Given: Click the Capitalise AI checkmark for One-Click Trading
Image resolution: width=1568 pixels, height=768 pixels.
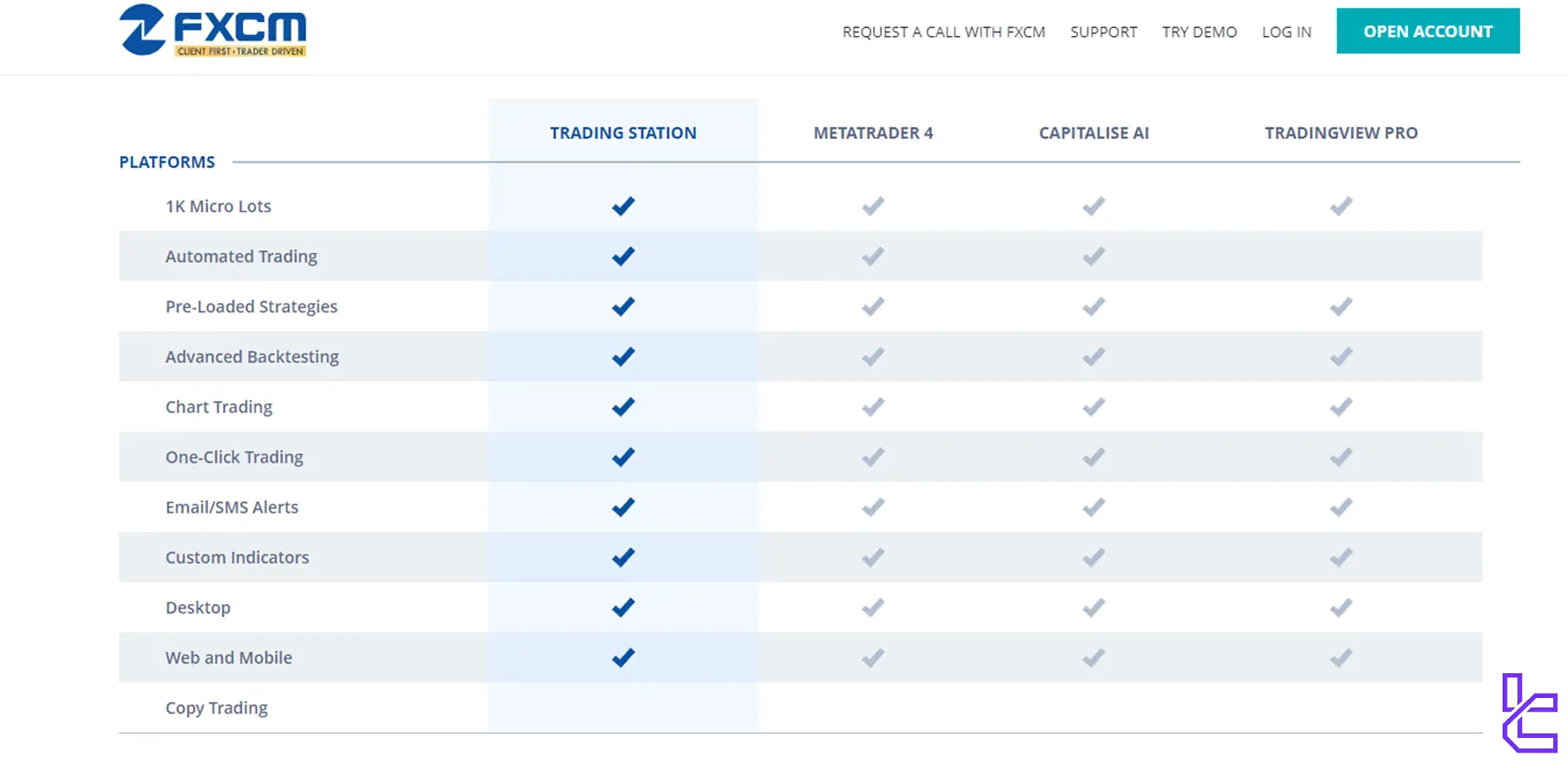Looking at the screenshot, I should point(1094,457).
